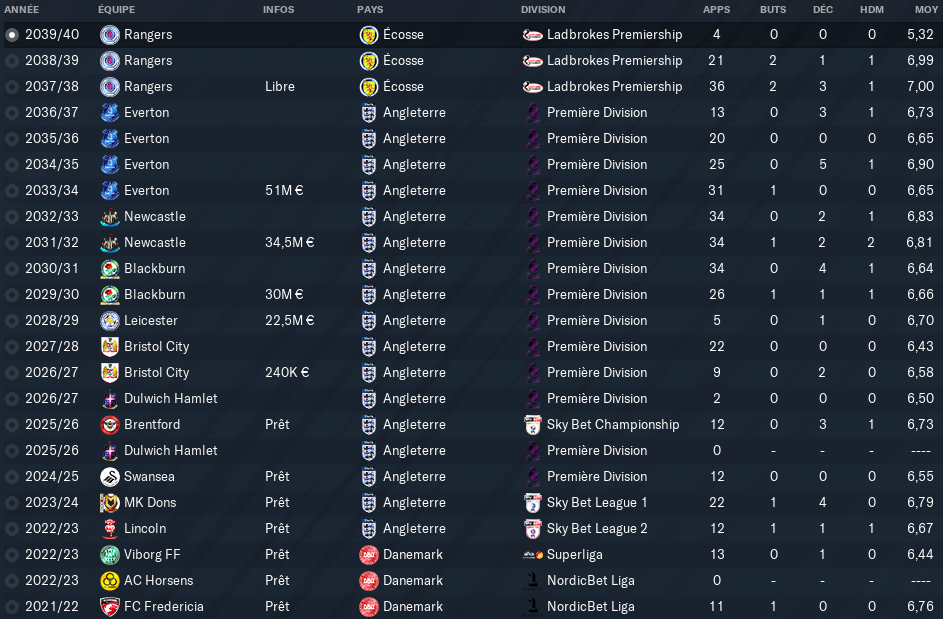Viewport: 943px width, 619px height.
Task: Sort by the MOY column header
Action: click(926, 10)
